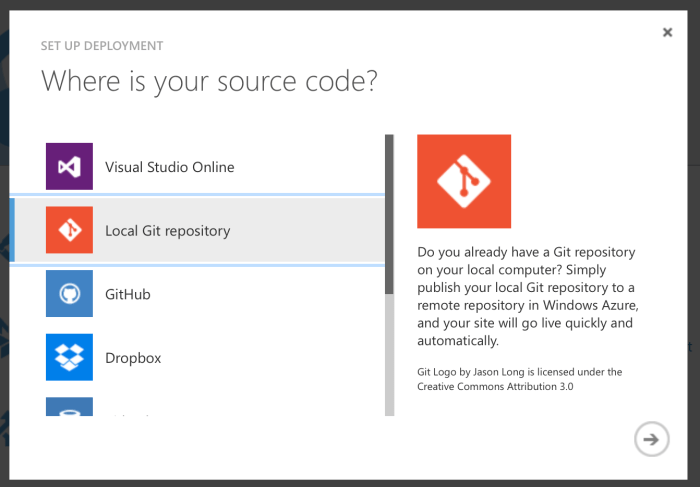
Task: Close the Set Up Deployment dialog
Action: pos(667,32)
